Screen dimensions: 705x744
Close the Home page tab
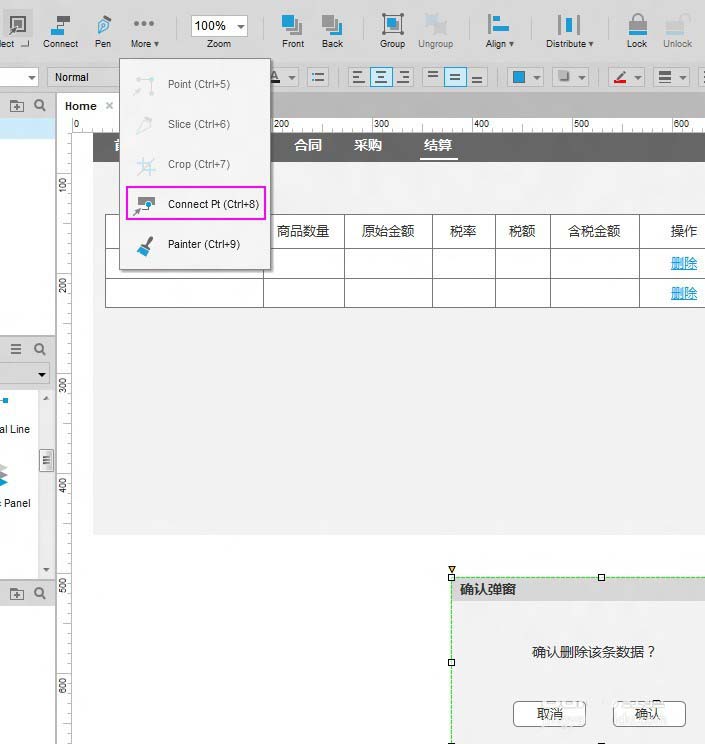pos(110,106)
